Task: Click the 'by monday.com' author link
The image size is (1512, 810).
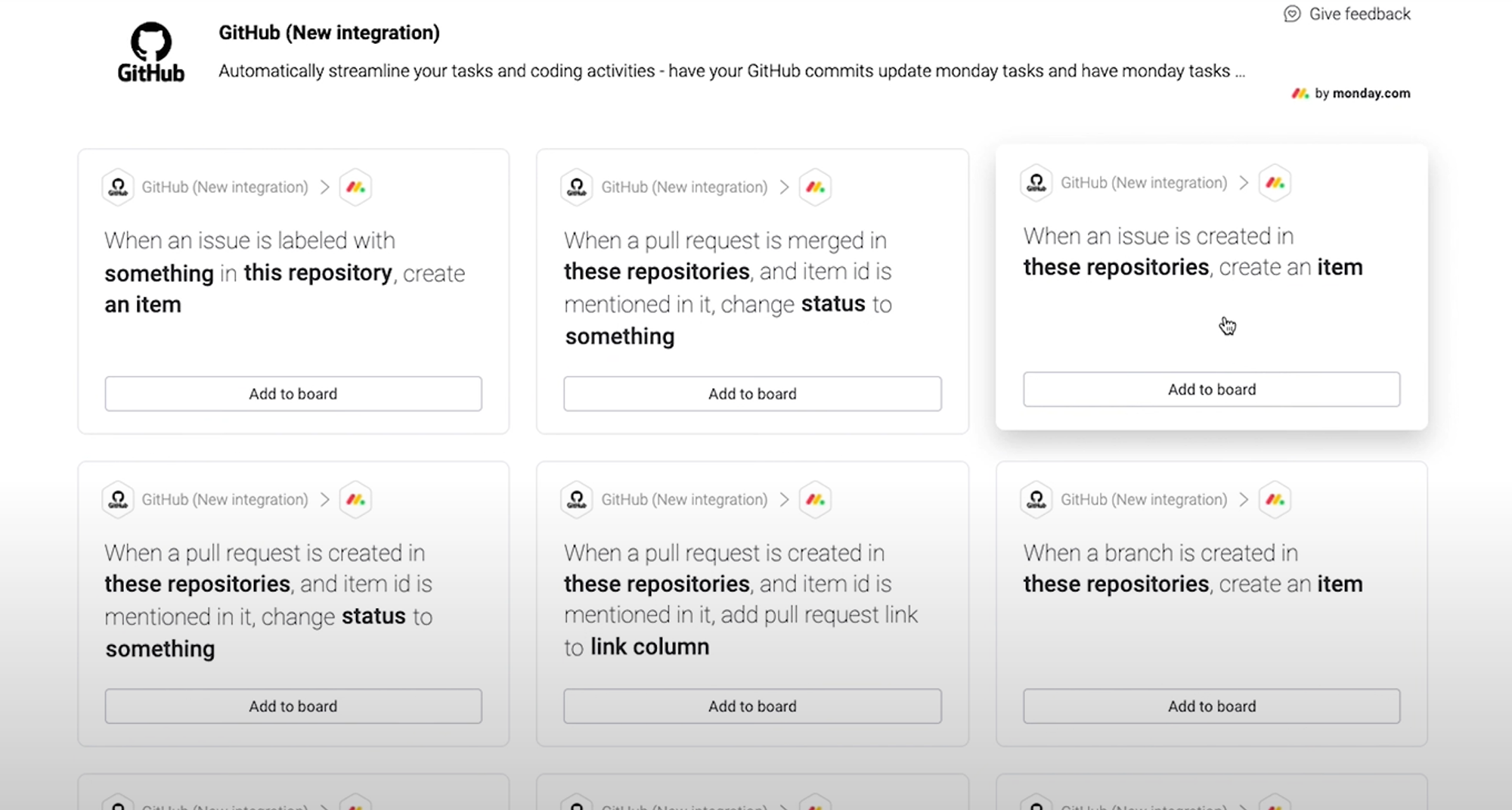Action: point(1362,94)
